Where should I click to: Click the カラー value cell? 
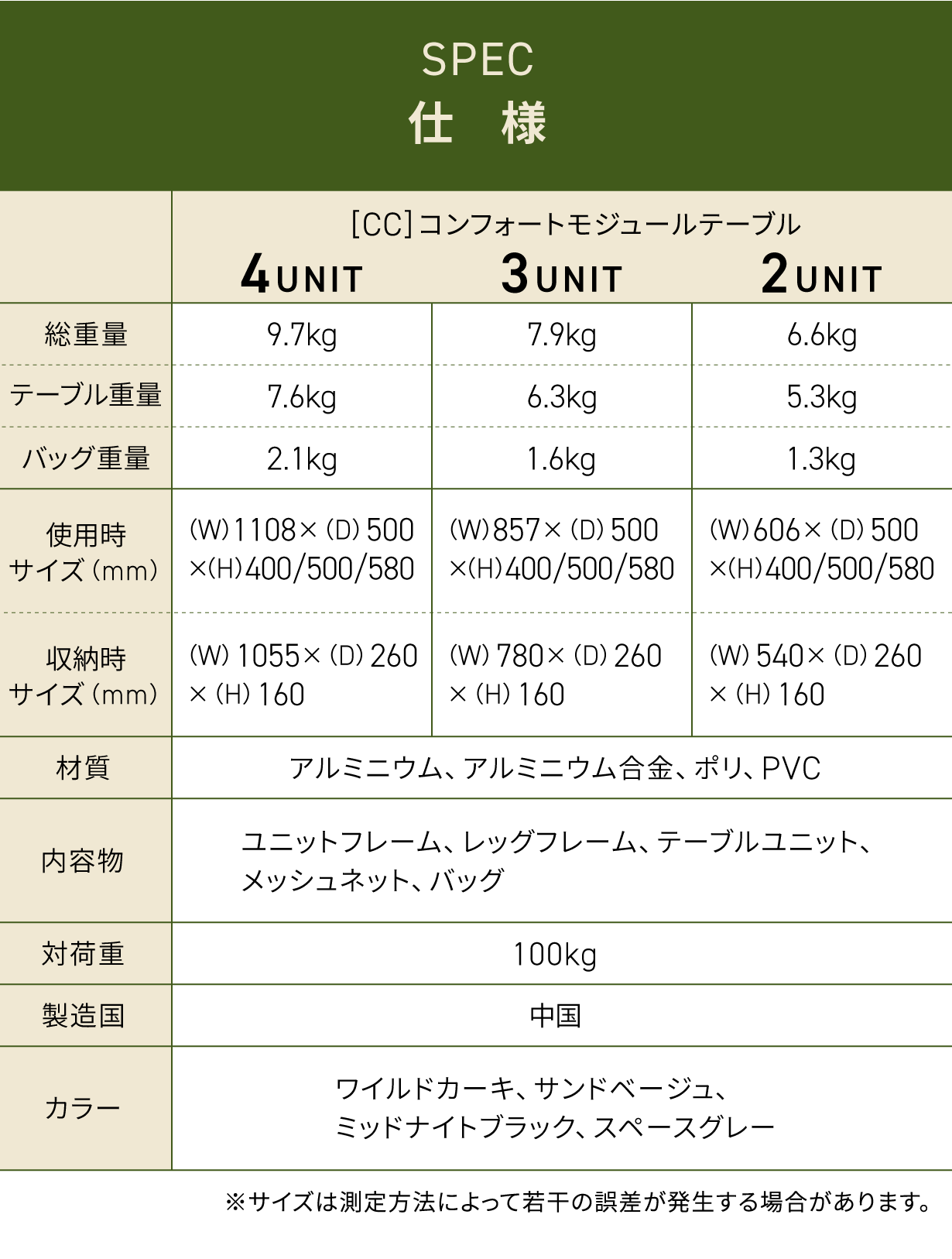[562, 1109]
